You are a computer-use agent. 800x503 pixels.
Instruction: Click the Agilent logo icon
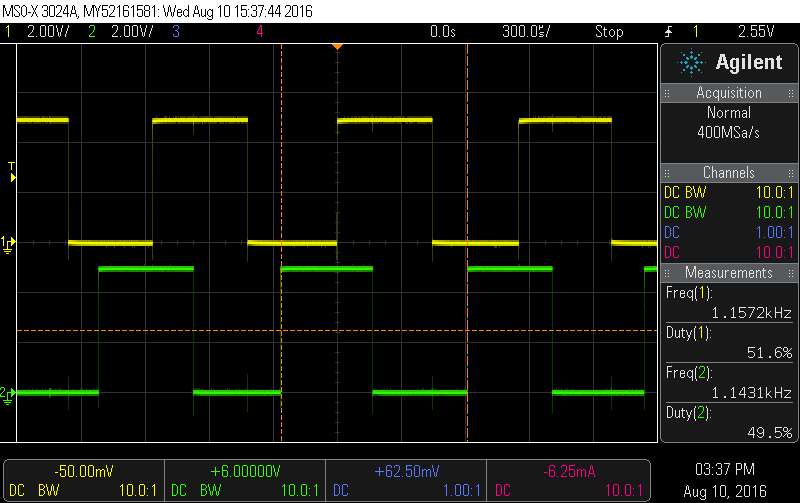(x=692, y=63)
